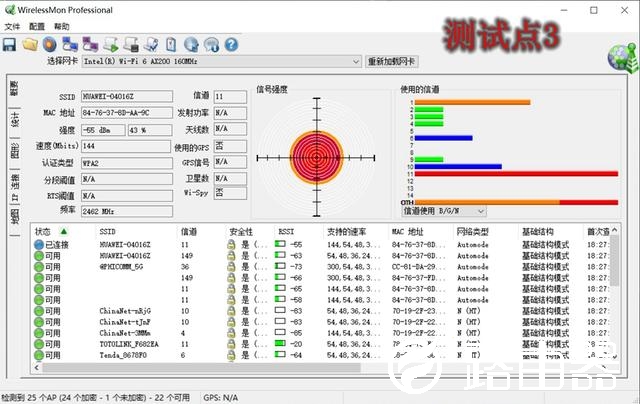Click the signal bar icon next to RSSI -20

(280, 344)
